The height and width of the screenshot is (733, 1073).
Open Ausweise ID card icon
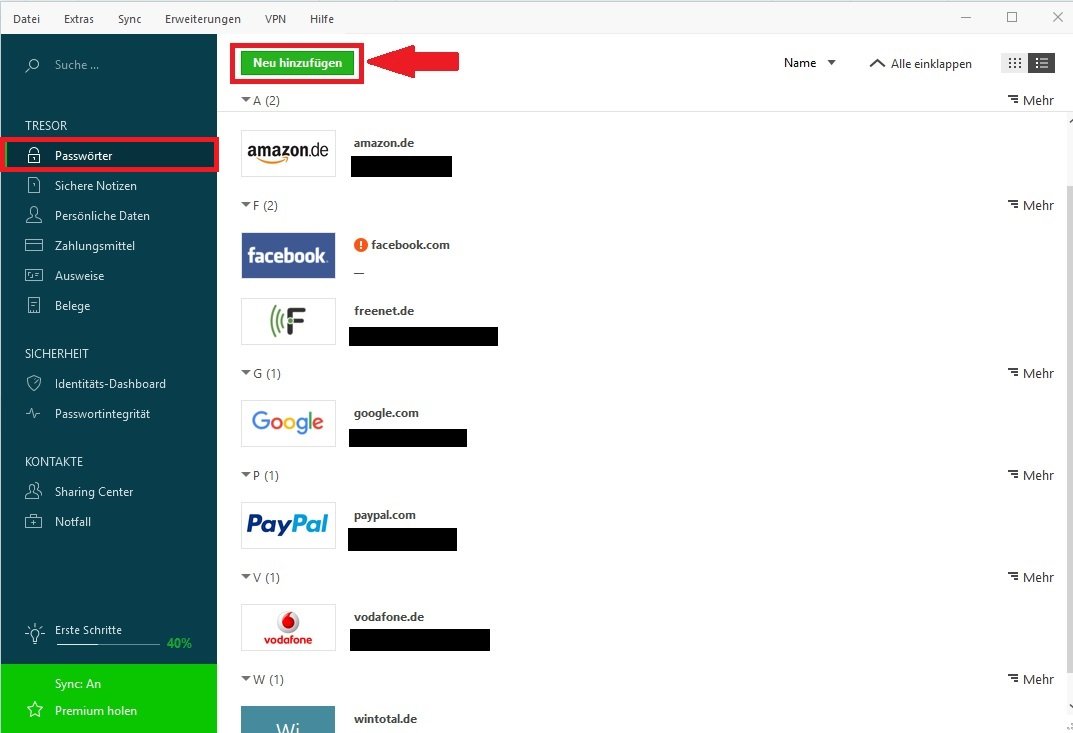coord(34,275)
